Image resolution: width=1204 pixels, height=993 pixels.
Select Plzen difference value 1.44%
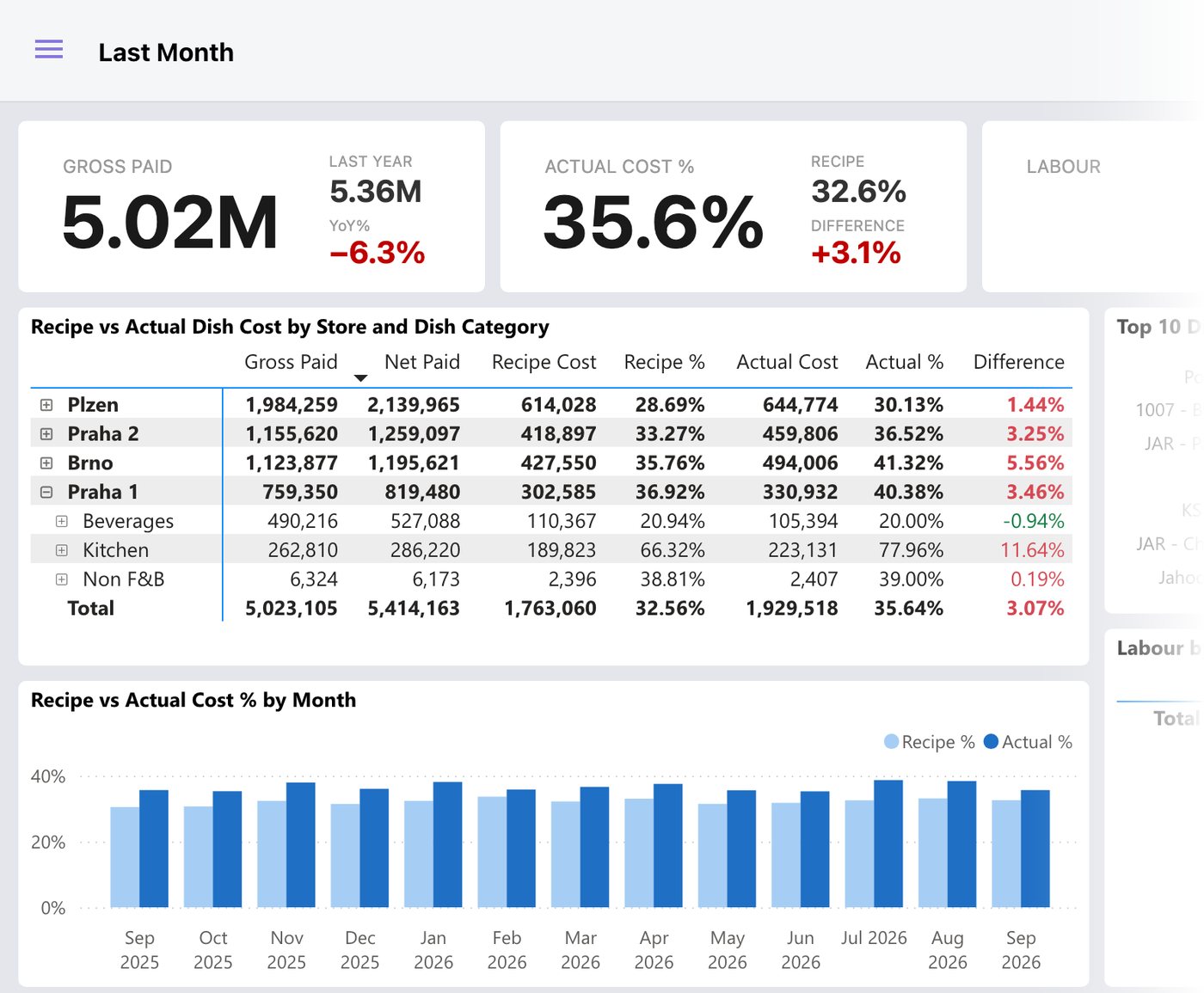(1035, 405)
